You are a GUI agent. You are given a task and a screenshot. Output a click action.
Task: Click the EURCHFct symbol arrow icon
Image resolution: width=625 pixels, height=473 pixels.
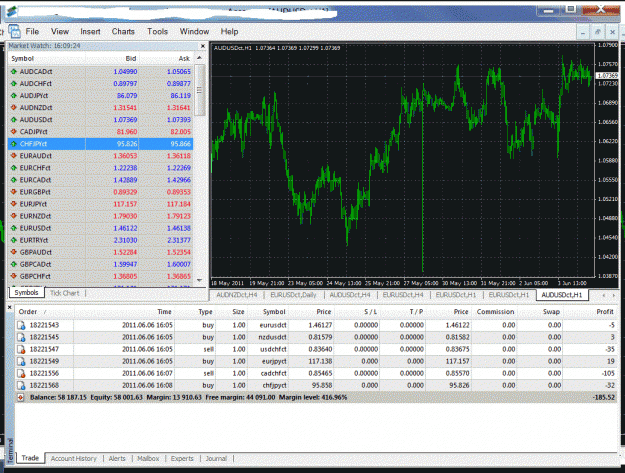[x=14, y=168]
